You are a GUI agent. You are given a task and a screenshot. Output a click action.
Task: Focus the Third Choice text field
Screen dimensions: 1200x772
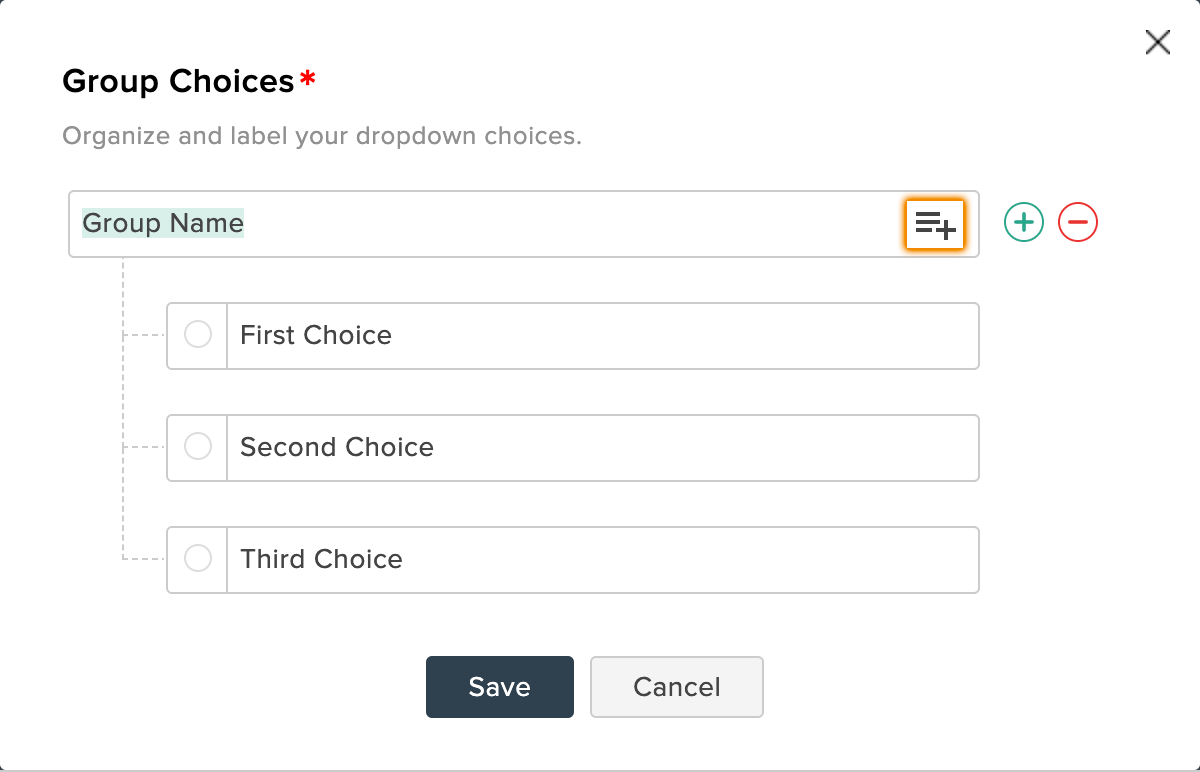pyautogui.click(x=603, y=560)
